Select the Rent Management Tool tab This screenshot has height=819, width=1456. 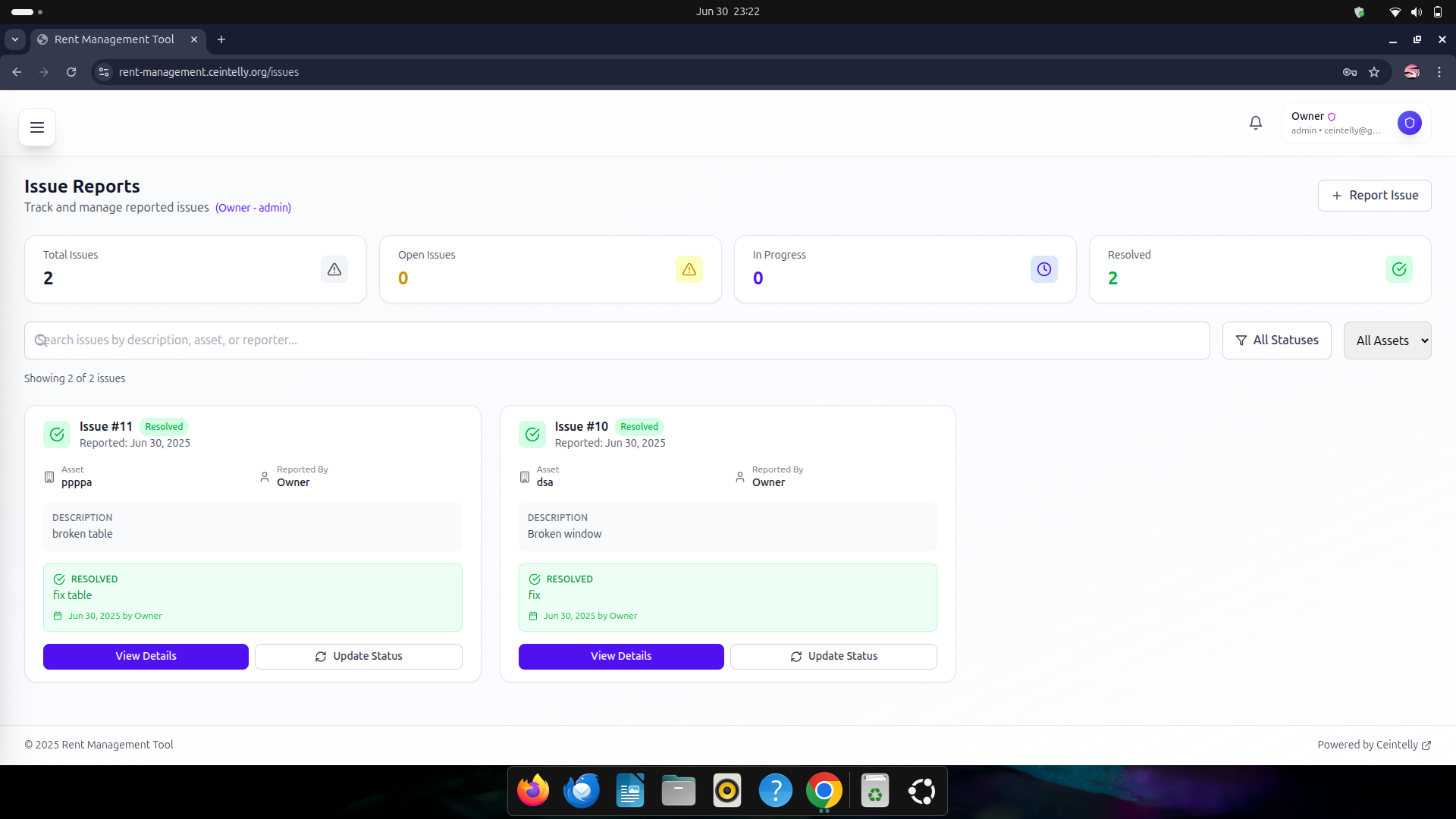click(114, 39)
